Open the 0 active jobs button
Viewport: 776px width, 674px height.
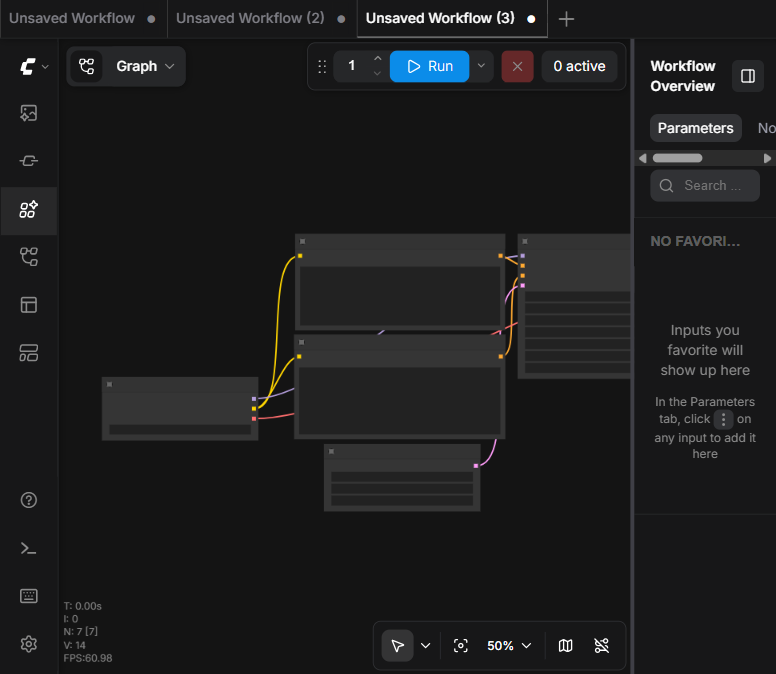579,66
